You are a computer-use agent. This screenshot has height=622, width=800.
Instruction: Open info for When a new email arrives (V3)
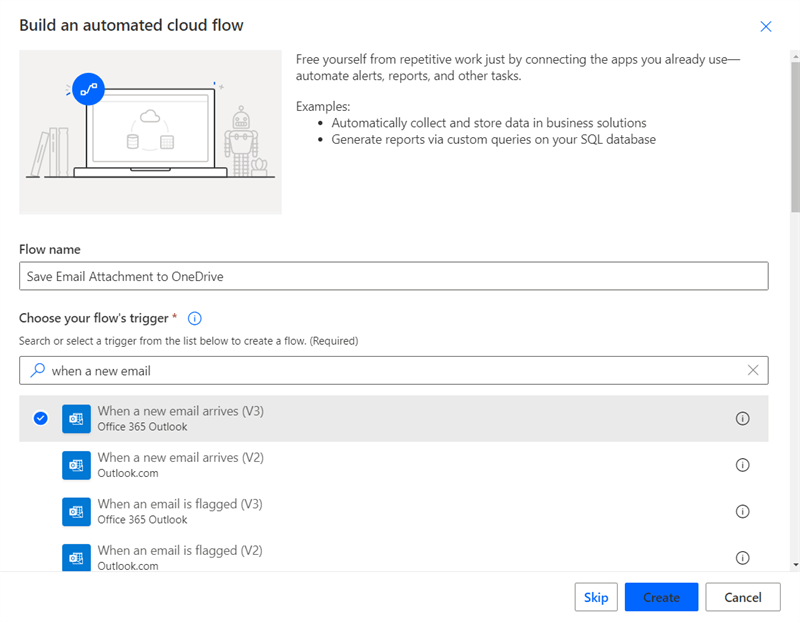[x=742, y=419]
